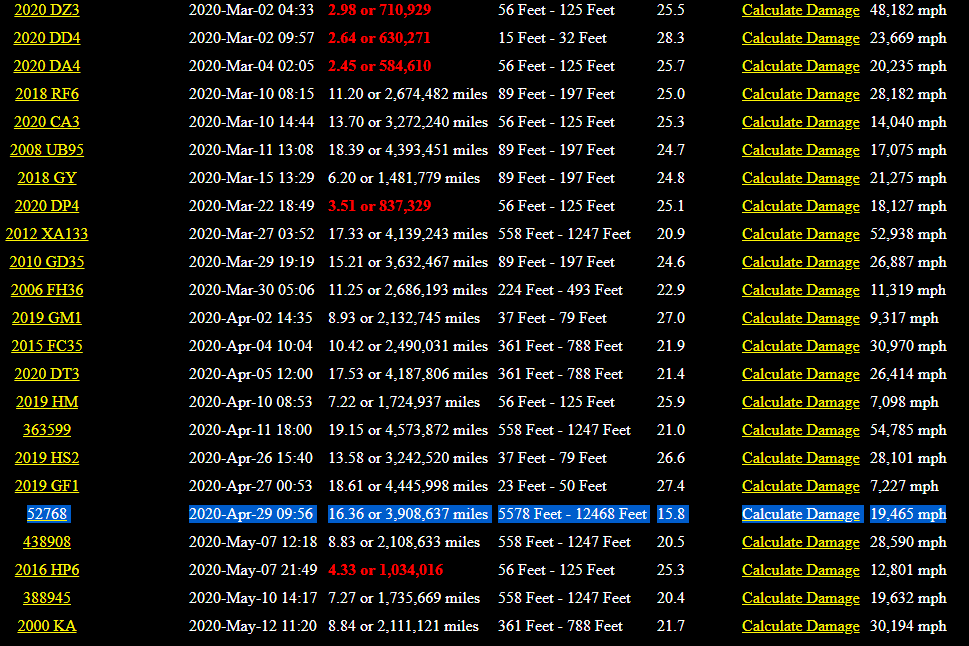The height and width of the screenshot is (646, 969).
Task: Open the 2006 FH36 asteroid link
Action: 47,290
